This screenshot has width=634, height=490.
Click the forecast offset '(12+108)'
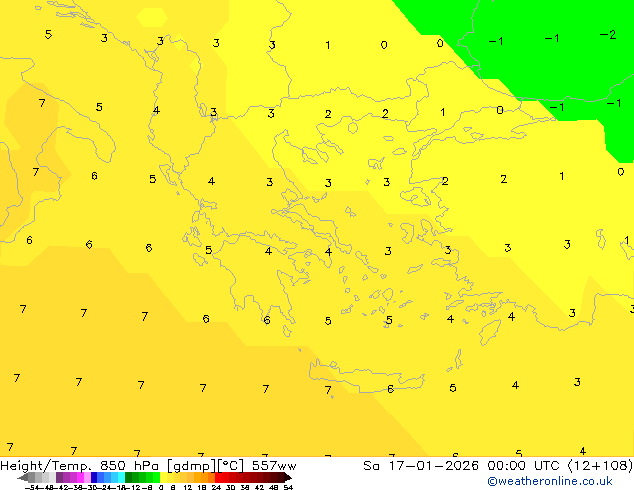click(x=600, y=466)
